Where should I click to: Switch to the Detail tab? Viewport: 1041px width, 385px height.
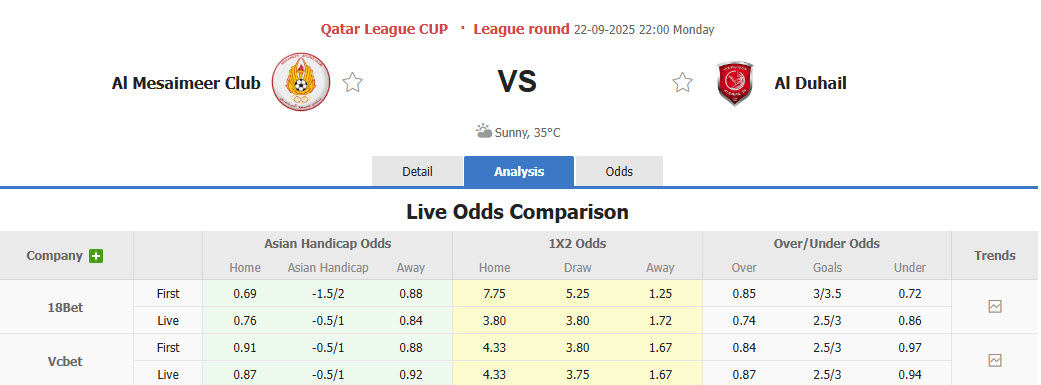click(x=417, y=171)
